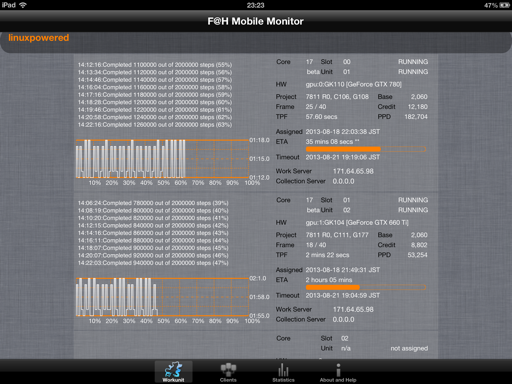This screenshot has height=384, width=512.
Task: Select project 7811 R0, C111, G177
Action: [337, 235]
